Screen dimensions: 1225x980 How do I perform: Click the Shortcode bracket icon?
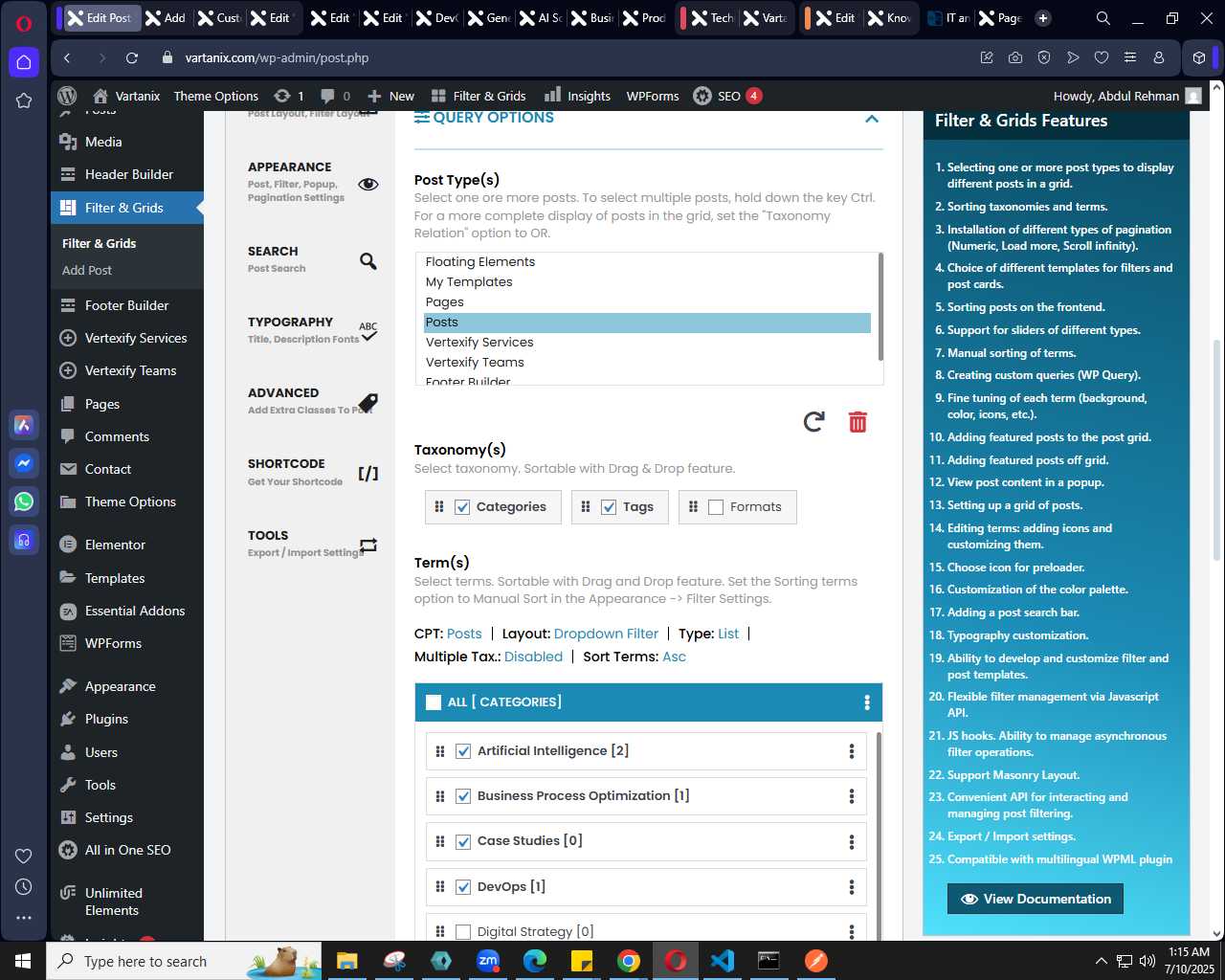point(367,473)
